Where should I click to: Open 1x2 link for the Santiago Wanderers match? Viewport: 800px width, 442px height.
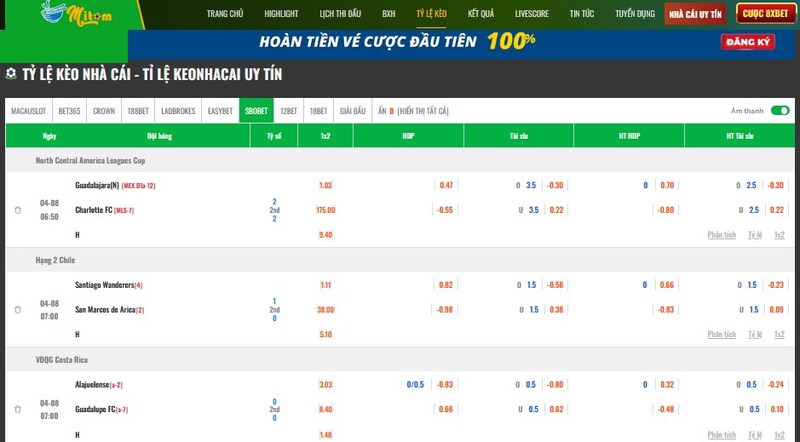(x=779, y=334)
